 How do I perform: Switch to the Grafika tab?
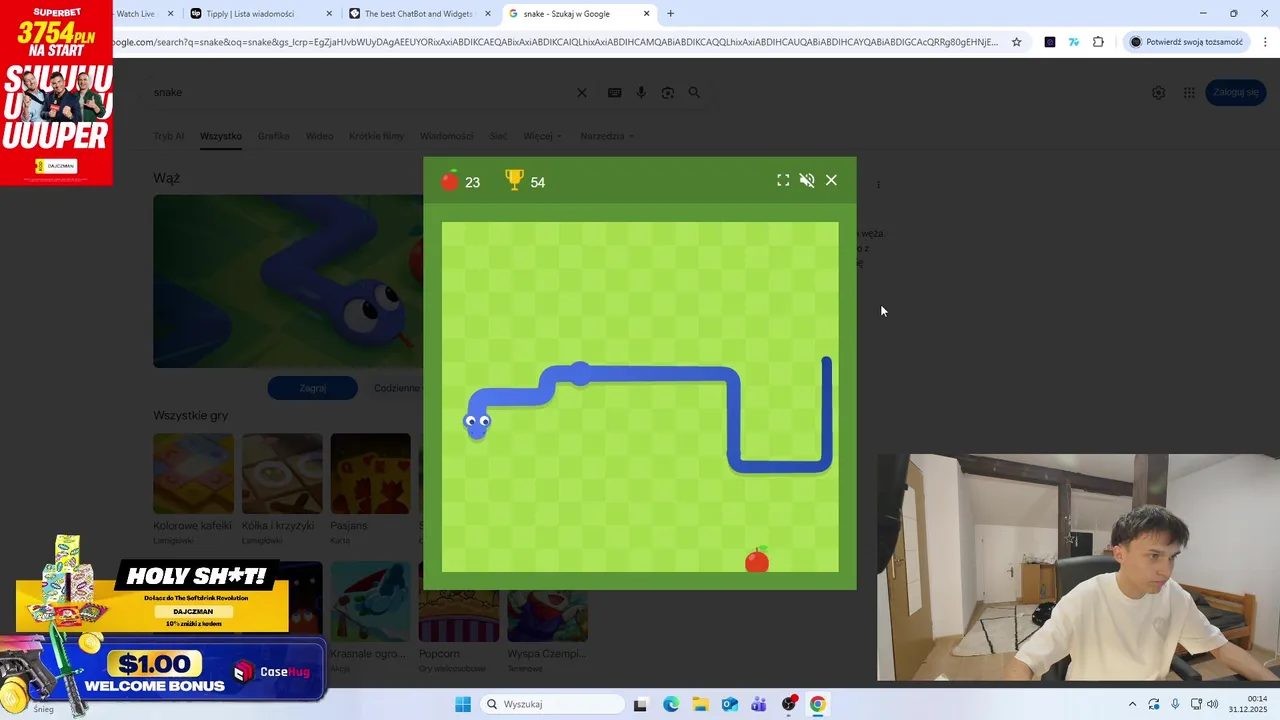[x=273, y=136]
